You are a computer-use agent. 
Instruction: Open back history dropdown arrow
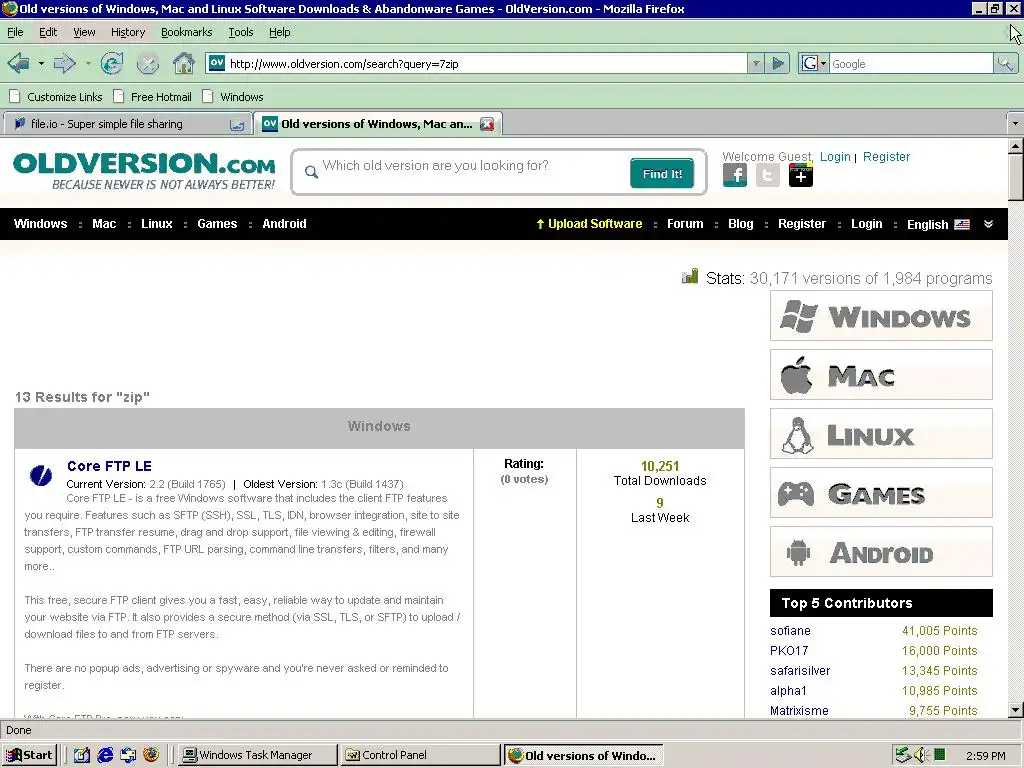coord(41,63)
